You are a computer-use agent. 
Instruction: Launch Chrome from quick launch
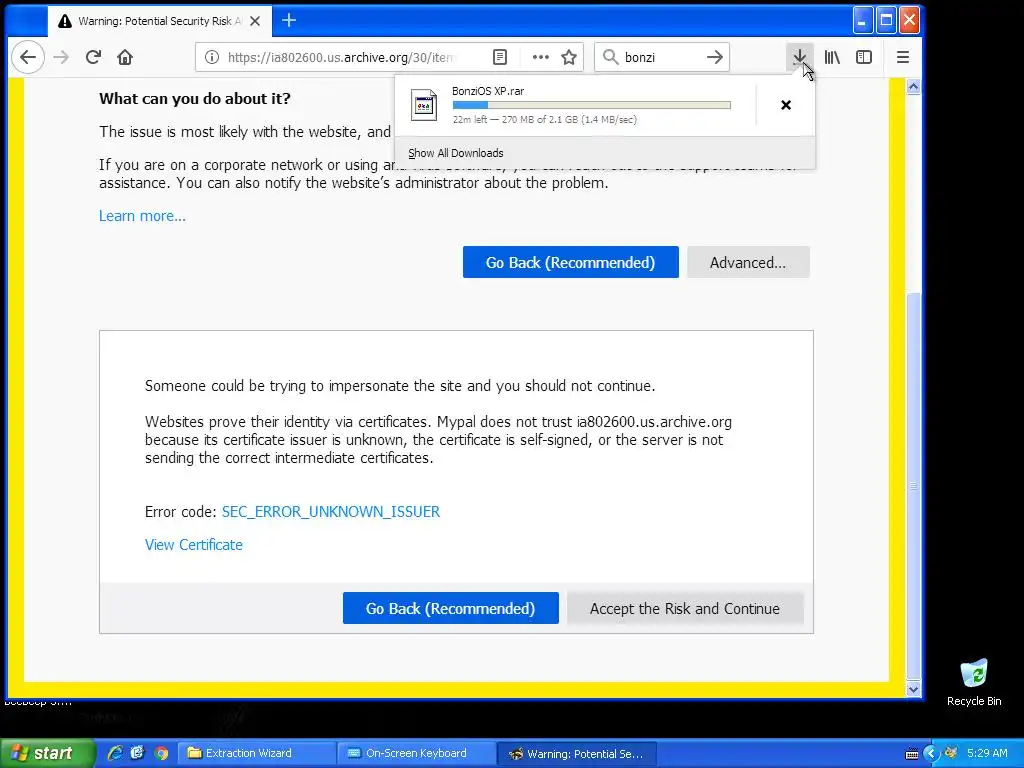coord(161,753)
